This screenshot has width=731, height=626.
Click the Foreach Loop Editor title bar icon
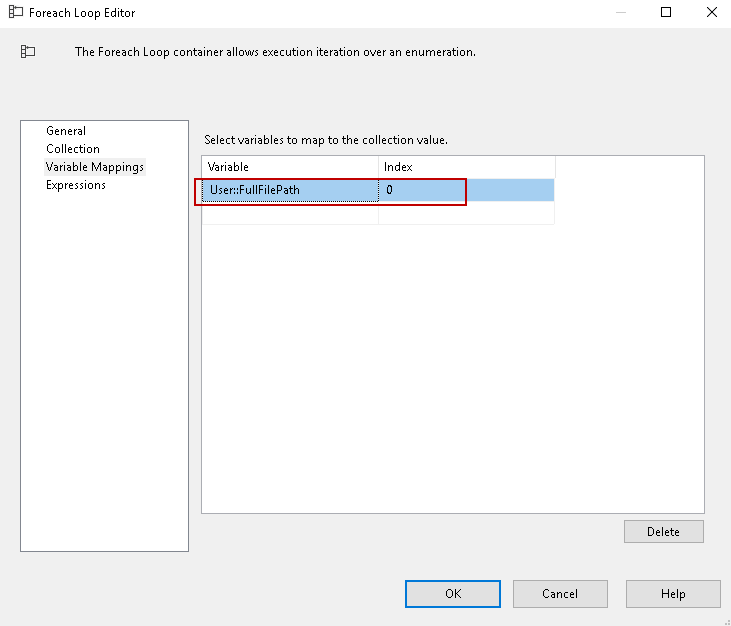click(16, 13)
